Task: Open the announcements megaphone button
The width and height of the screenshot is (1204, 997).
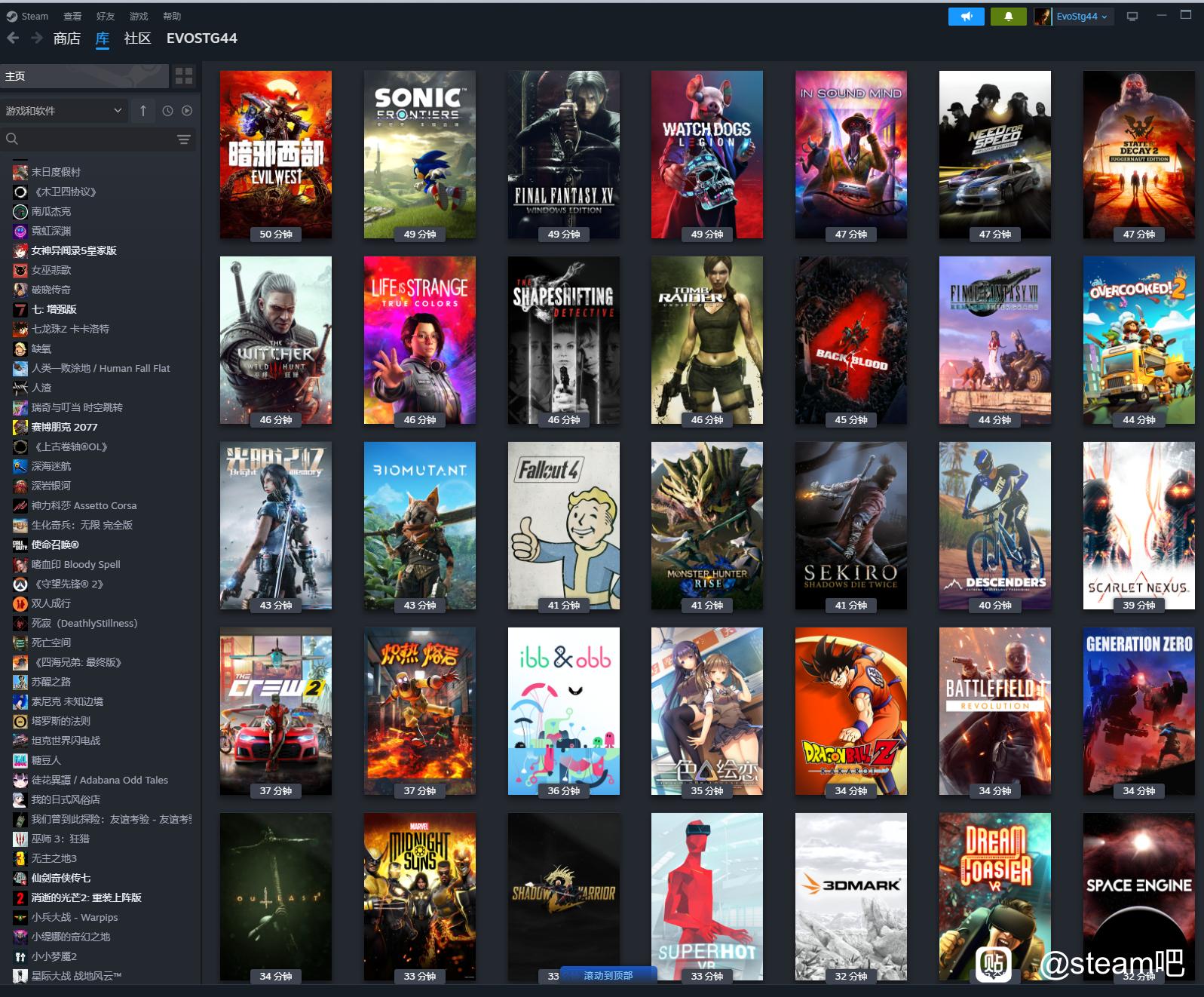Action: [x=966, y=16]
